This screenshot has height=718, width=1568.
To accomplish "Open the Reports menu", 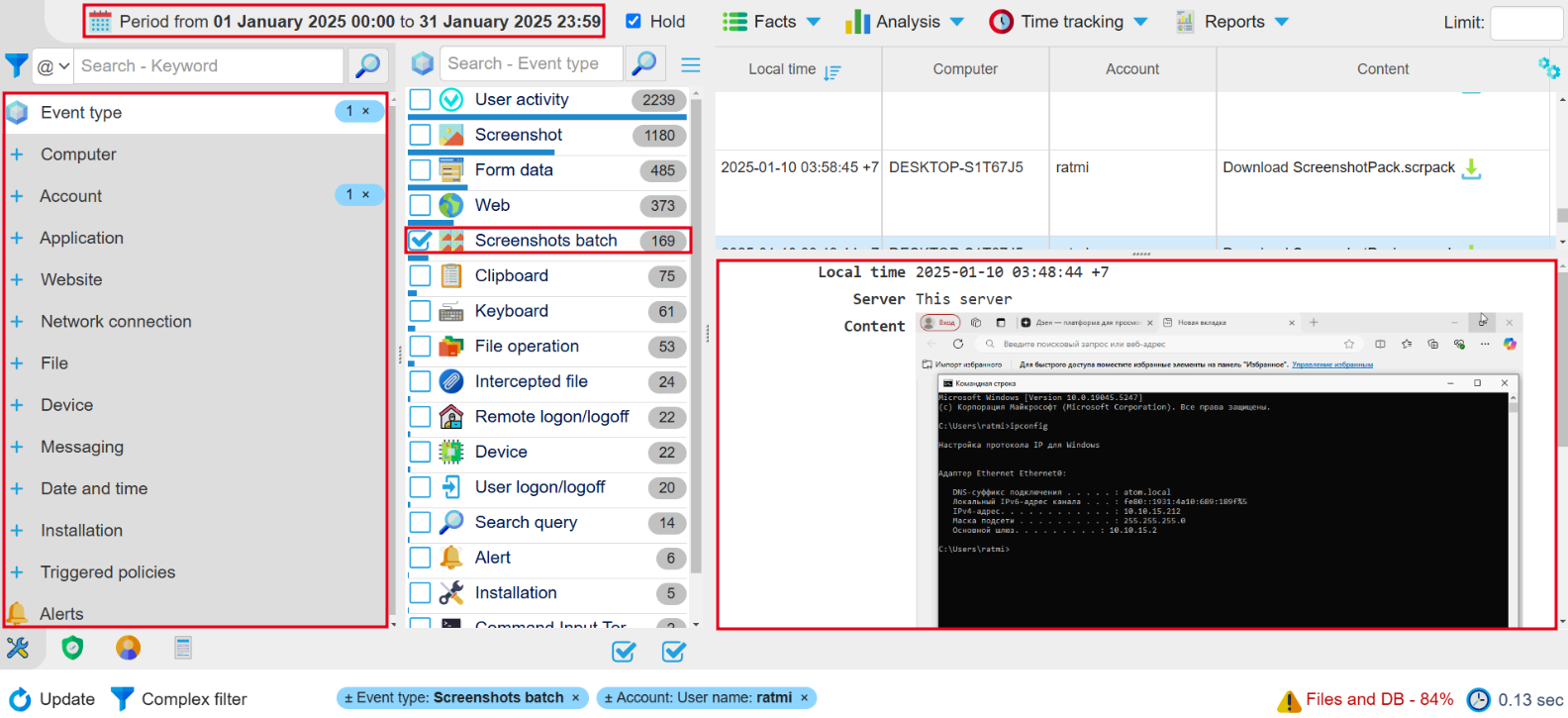I will pyautogui.click(x=1232, y=22).
